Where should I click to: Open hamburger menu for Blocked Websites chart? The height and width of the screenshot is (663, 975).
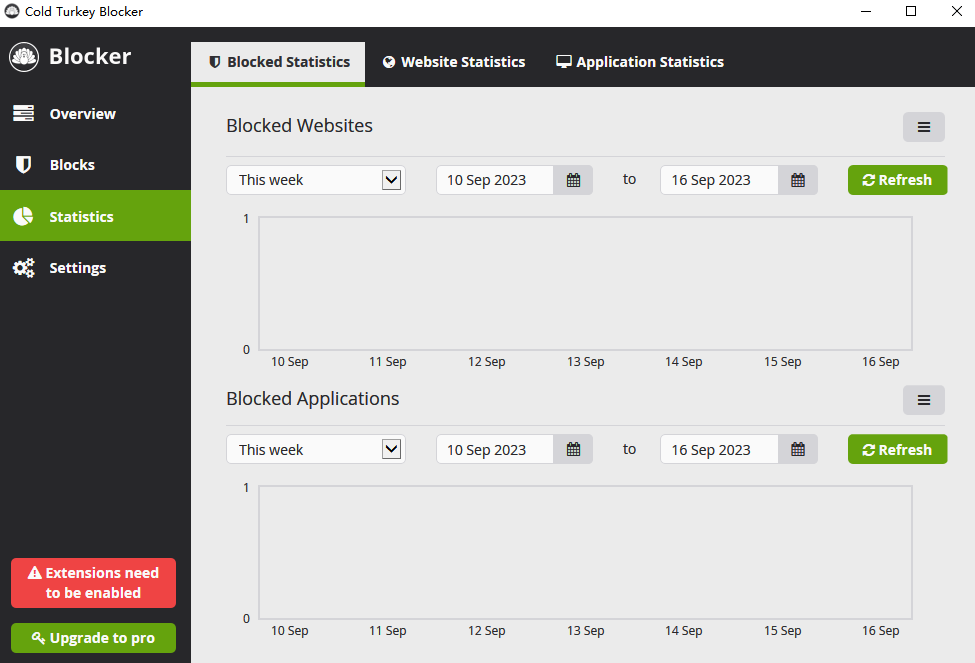click(x=923, y=127)
